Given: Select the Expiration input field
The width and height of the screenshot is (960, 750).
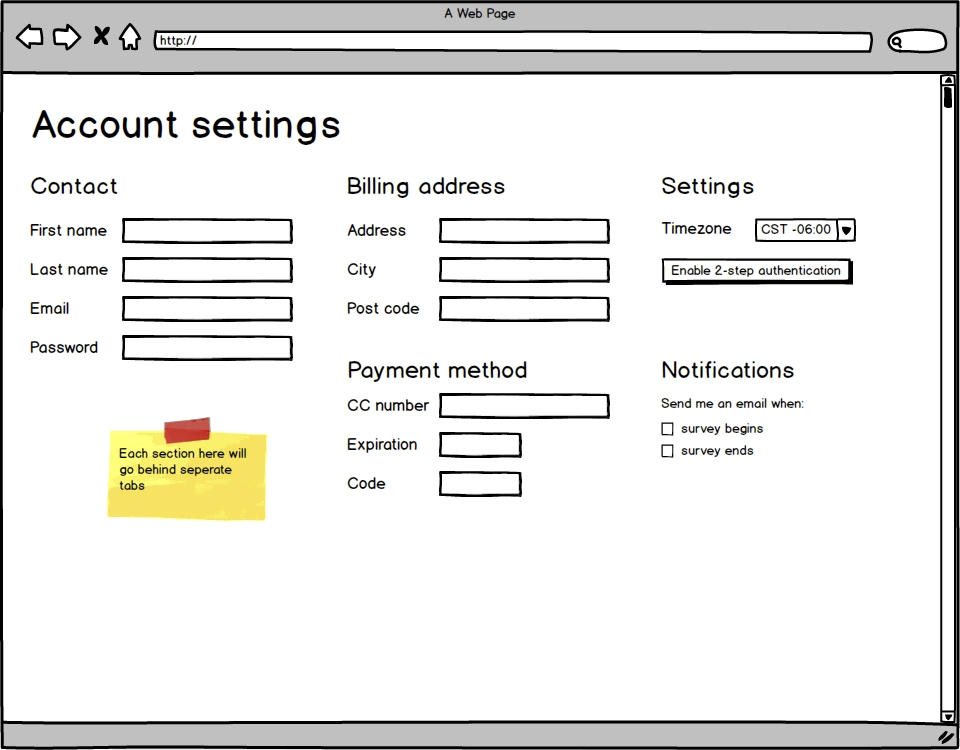Looking at the screenshot, I should pyautogui.click(x=480, y=445).
